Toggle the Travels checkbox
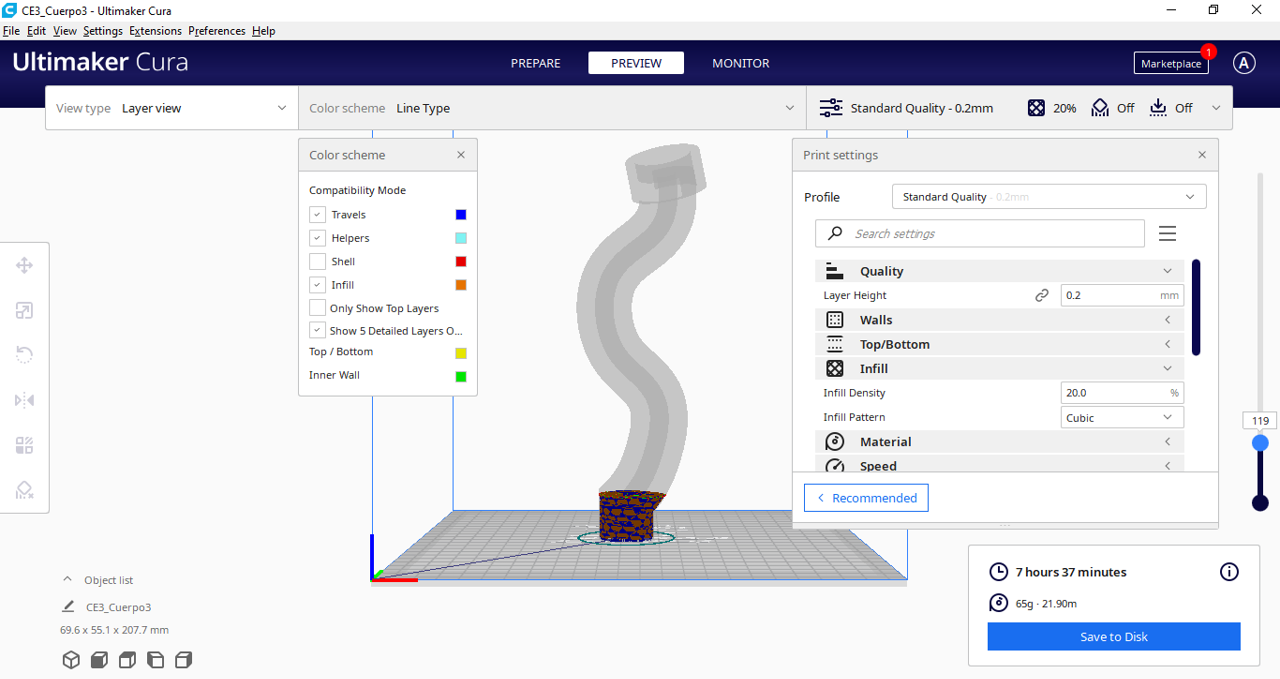The height and width of the screenshot is (679, 1280). click(x=317, y=214)
